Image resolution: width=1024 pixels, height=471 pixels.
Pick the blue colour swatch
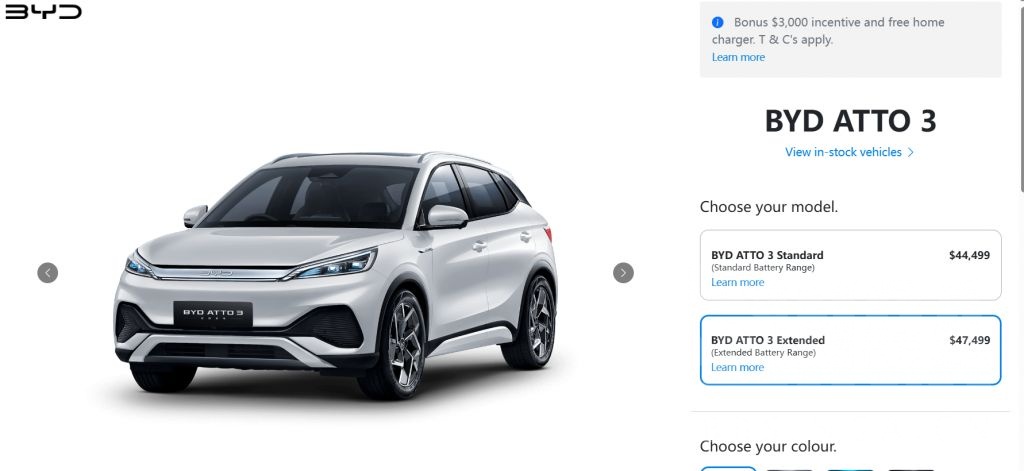pos(850,469)
